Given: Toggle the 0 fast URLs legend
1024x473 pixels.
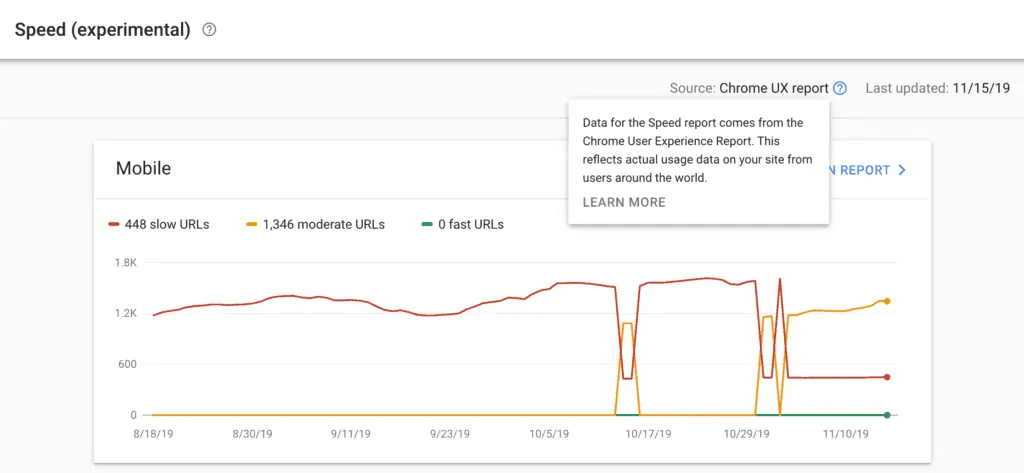Looking at the screenshot, I should (x=462, y=225).
